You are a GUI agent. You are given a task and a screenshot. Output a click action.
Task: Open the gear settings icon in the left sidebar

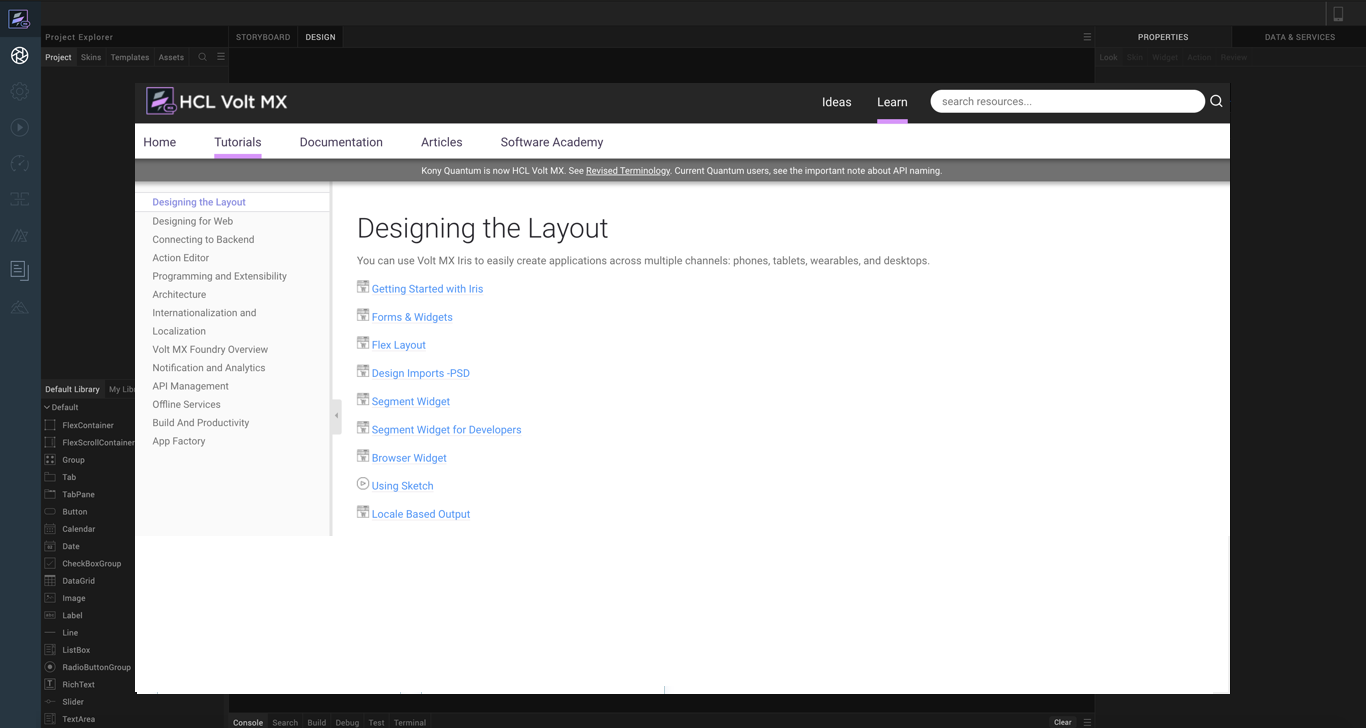click(19, 92)
